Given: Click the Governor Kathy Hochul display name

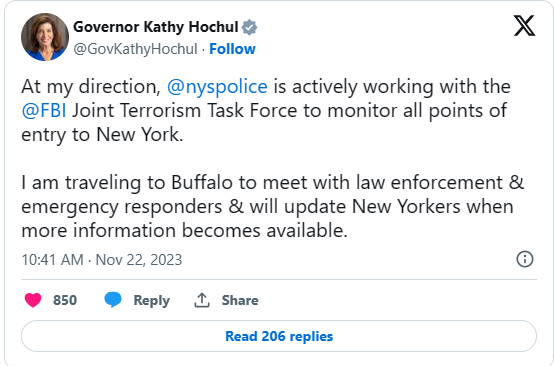Looking at the screenshot, I should point(156,27).
